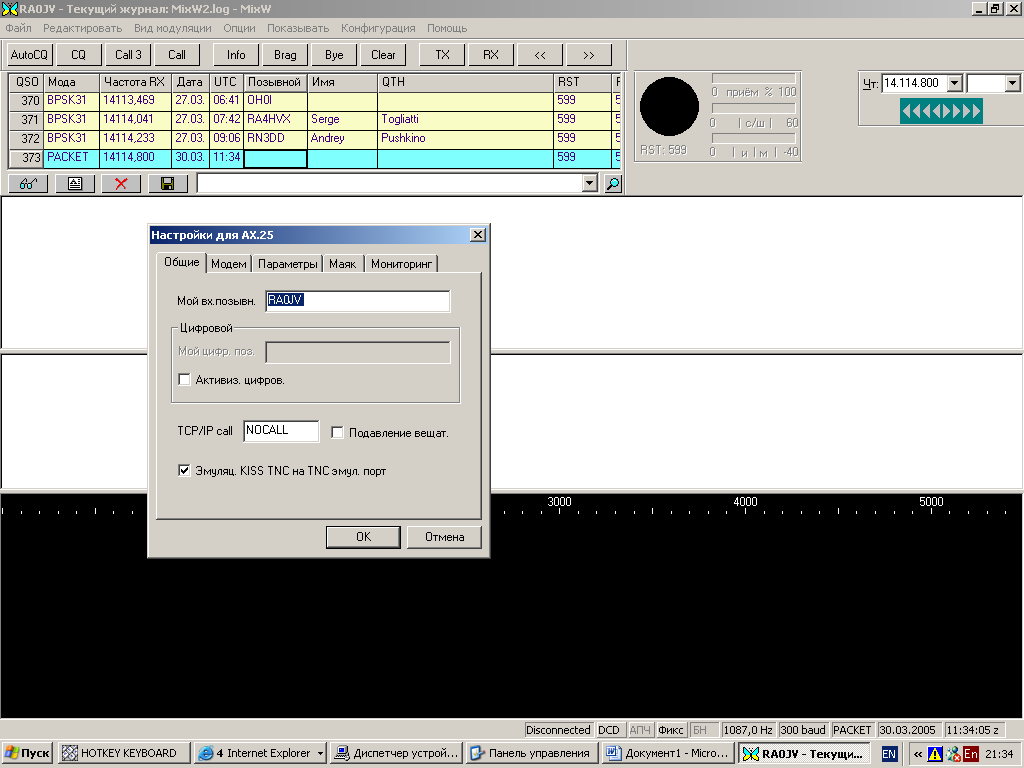Click the EN language indicator on the taskbar
Viewport: 1024px width, 768px height.
[x=889, y=753]
